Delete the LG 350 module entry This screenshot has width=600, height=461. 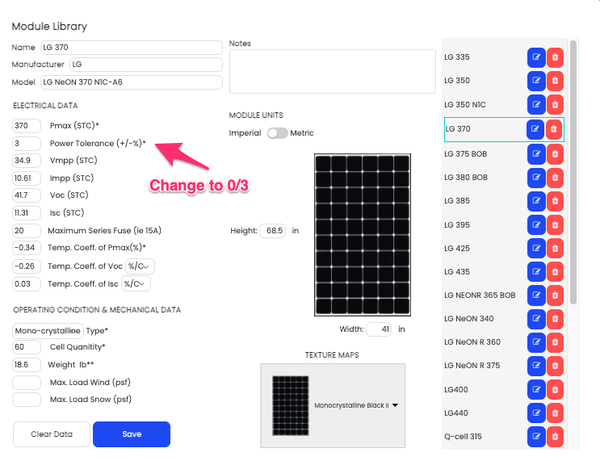555,81
